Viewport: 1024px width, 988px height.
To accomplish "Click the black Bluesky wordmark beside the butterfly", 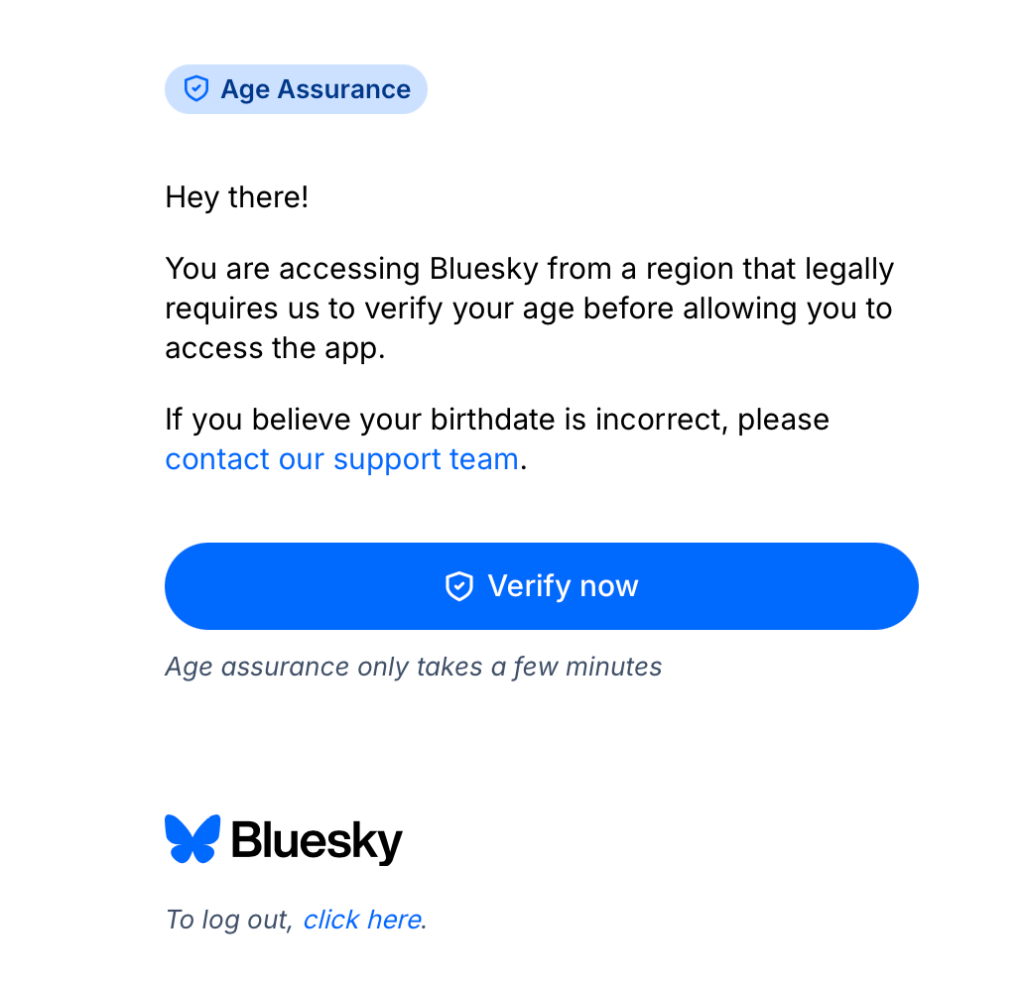I will pyautogui.click(x=316, y=840).
